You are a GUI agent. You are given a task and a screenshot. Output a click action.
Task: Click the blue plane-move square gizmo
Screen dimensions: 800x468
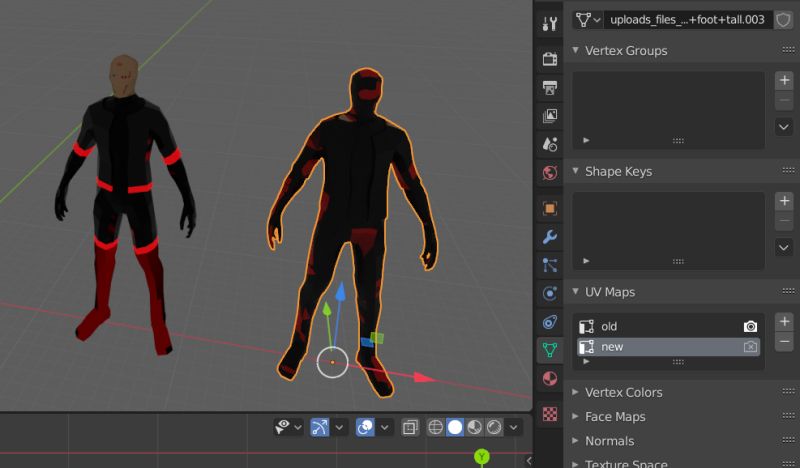367,342
